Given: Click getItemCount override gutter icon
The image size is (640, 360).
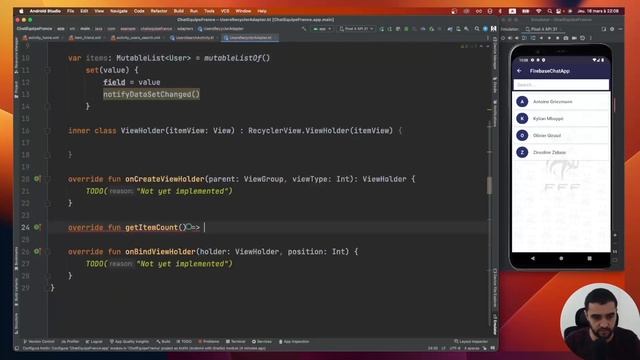Looking at the screenshot, I should (37, 227).
